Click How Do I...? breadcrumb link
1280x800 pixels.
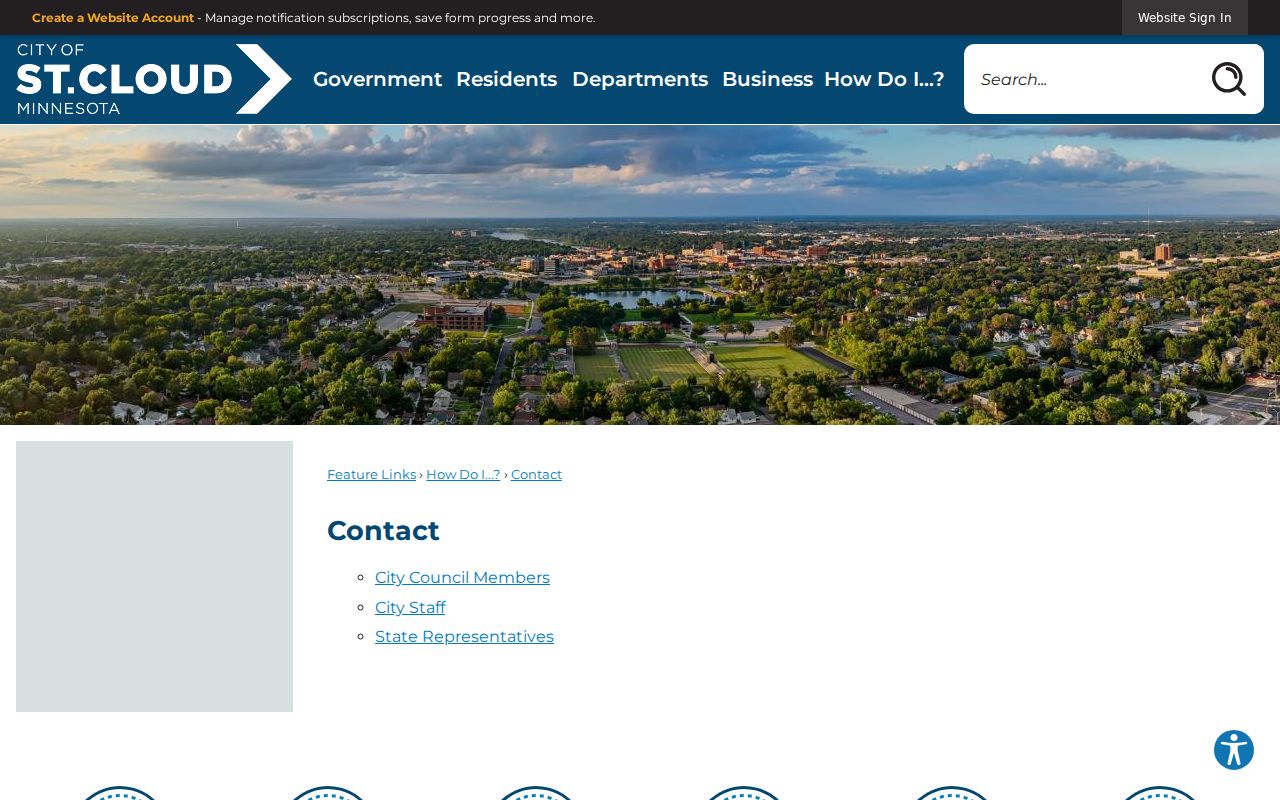click(463, 475)
